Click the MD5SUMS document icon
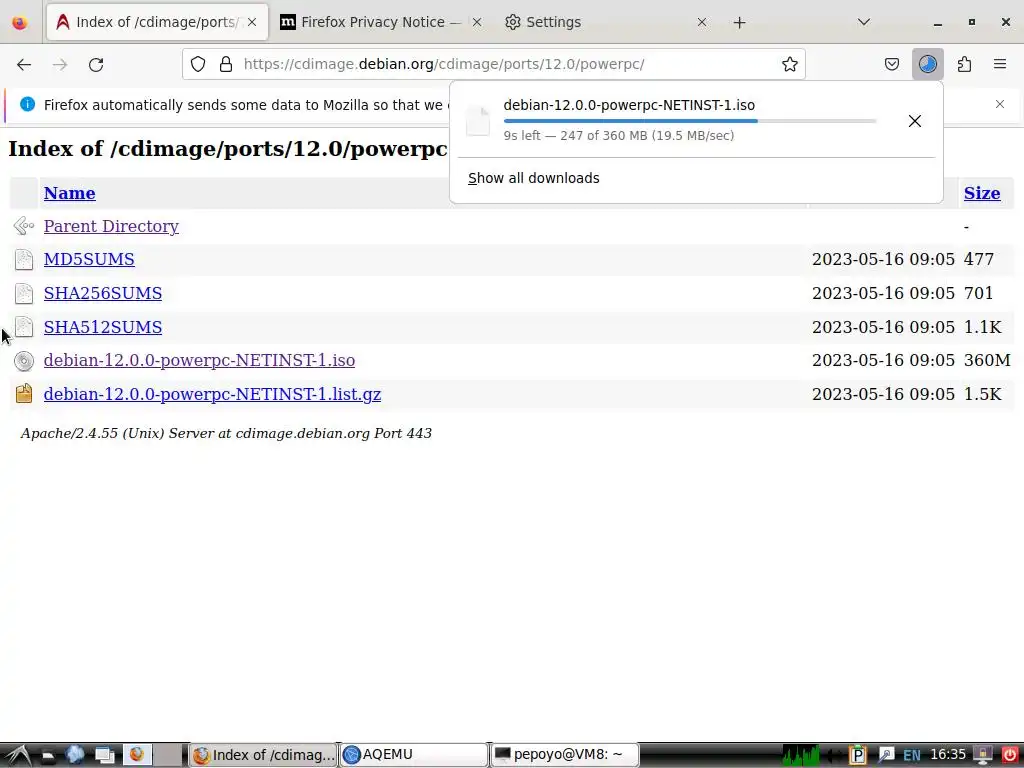The image size is (1024, 768). coord(24,260)
